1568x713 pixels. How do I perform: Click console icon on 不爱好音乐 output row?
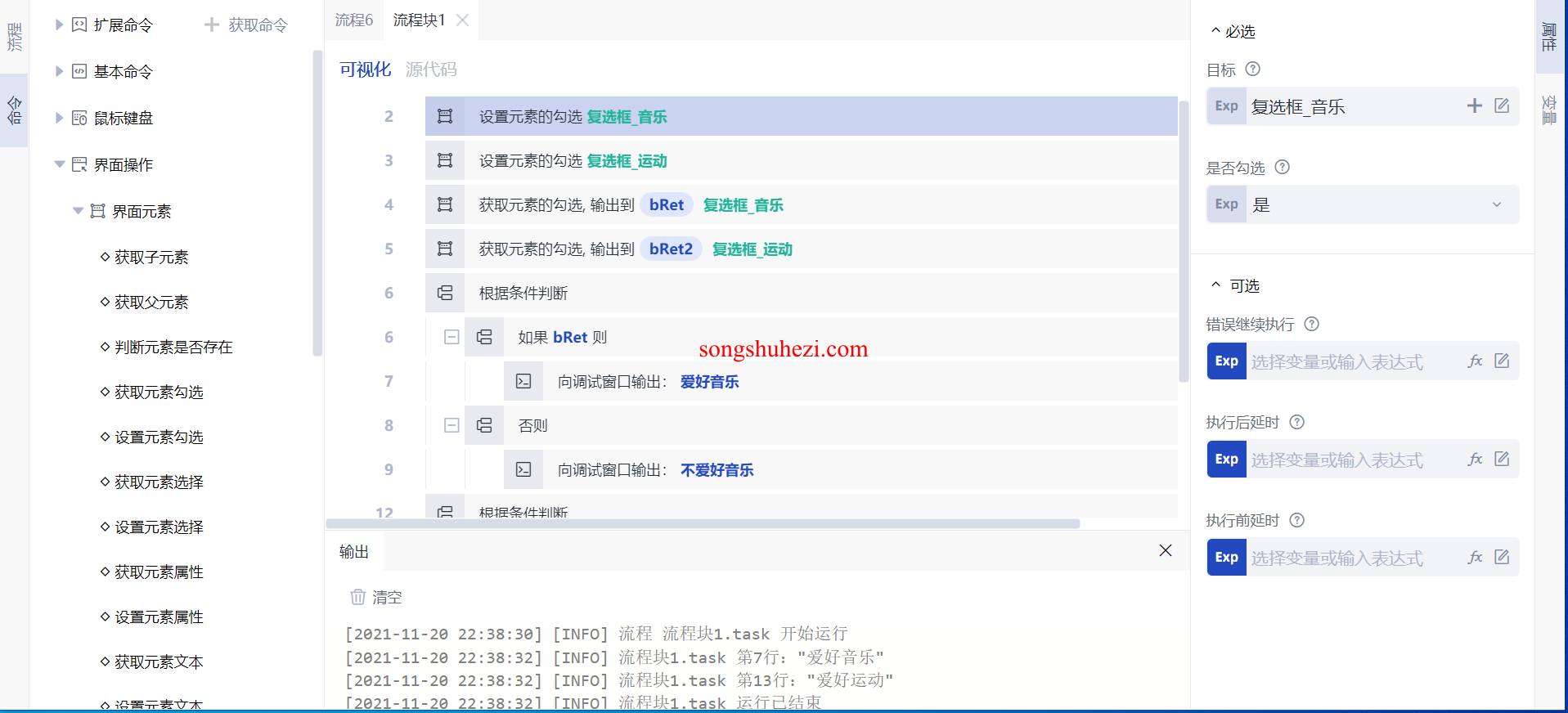click(523, 469)
